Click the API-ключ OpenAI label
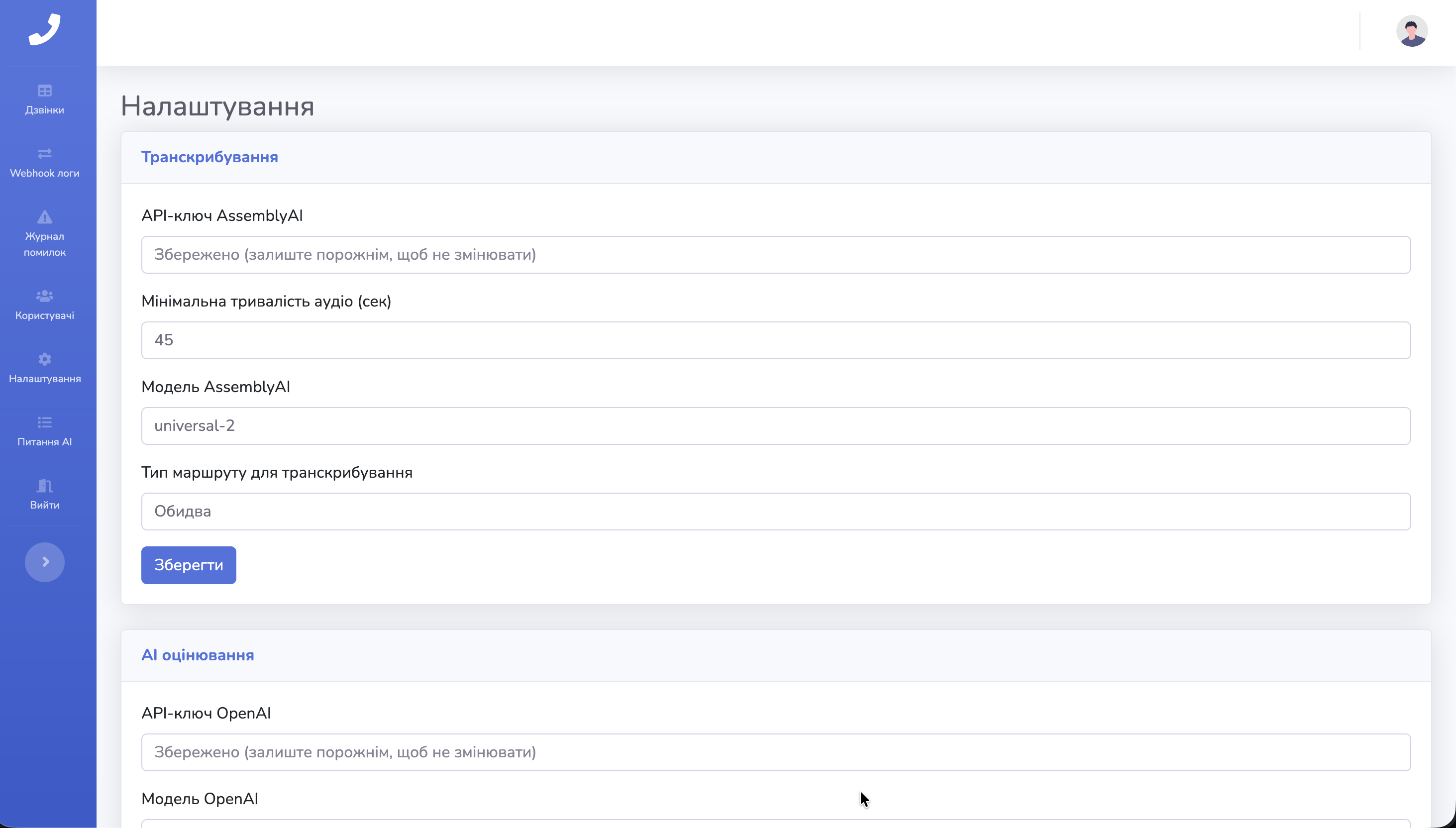Viewport: 1456px width, 828px height. pos(206,713)
